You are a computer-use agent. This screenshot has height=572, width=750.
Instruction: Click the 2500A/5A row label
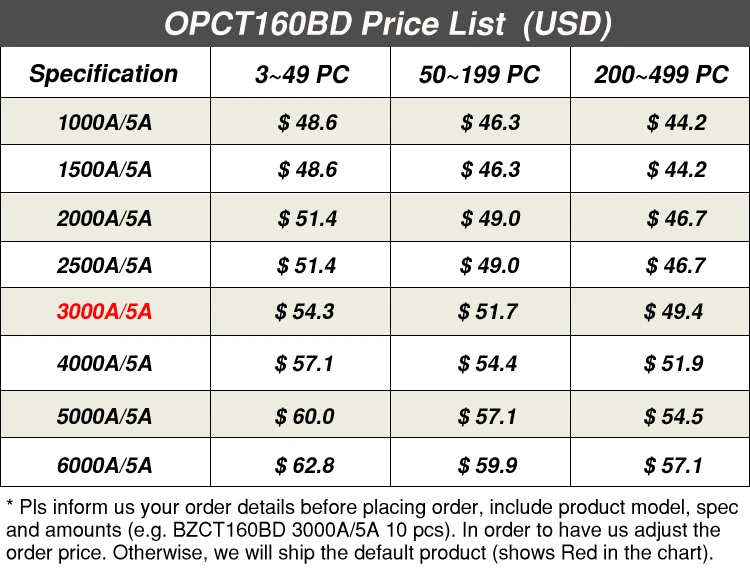point(105,265)
